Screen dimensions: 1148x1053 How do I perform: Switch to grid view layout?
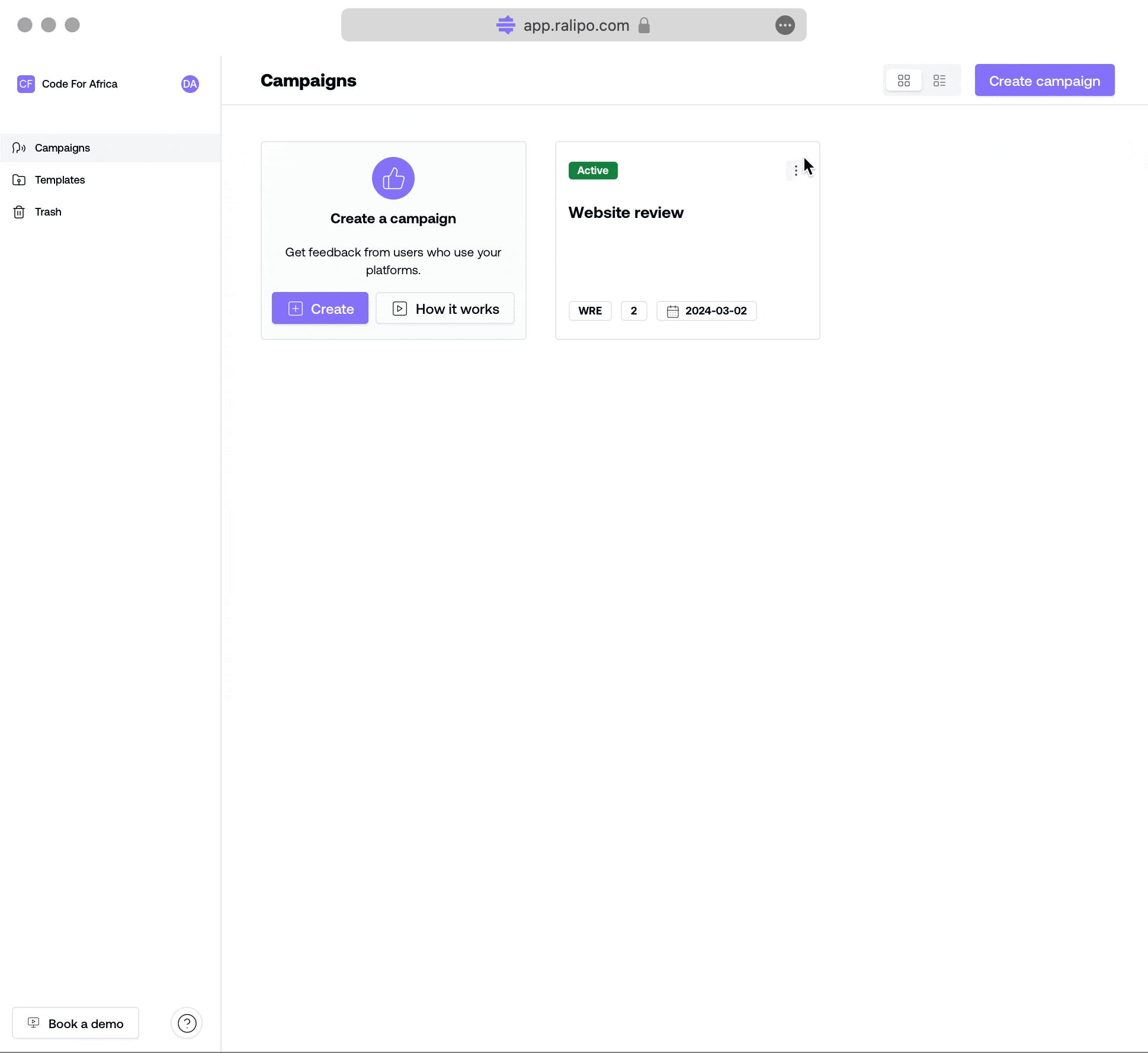903,81
